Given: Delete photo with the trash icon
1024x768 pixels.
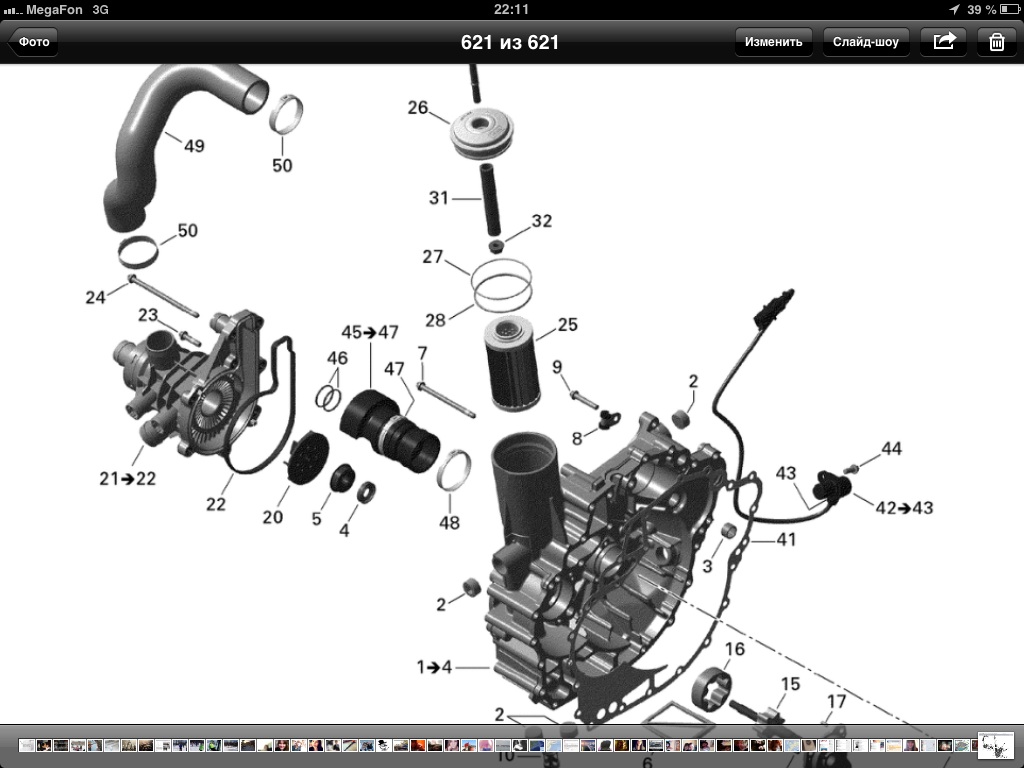Looking at the screenshot, I should click(996, 42).
